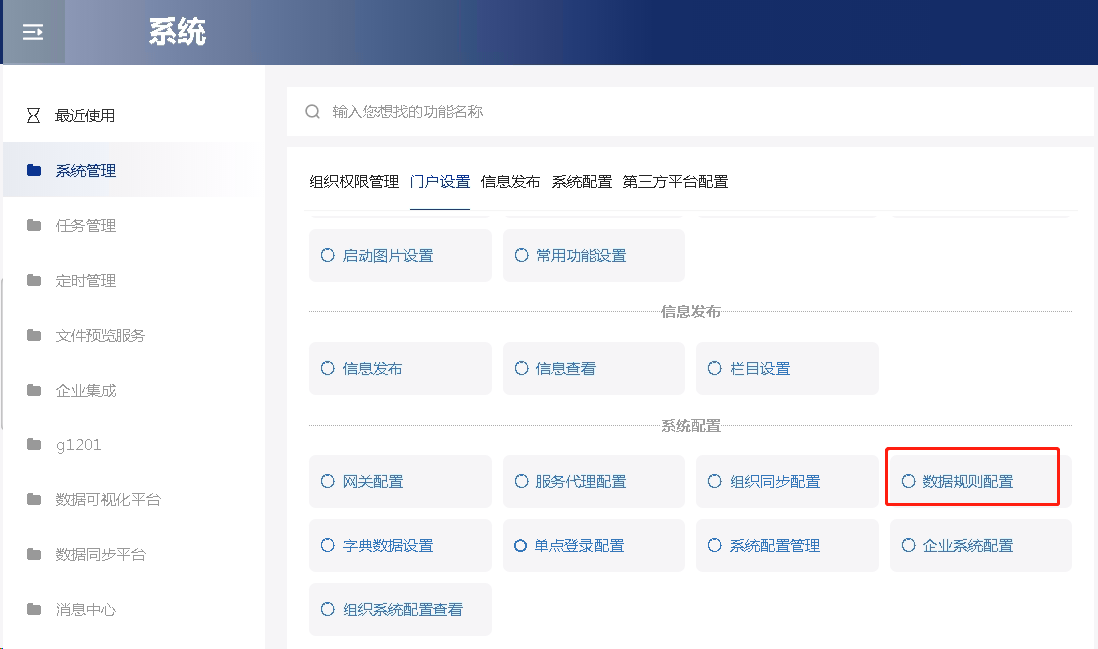Click folder icon beside 定时管理
The height and width of the screenshot is (649, 1098).
(x=34, y=280)
